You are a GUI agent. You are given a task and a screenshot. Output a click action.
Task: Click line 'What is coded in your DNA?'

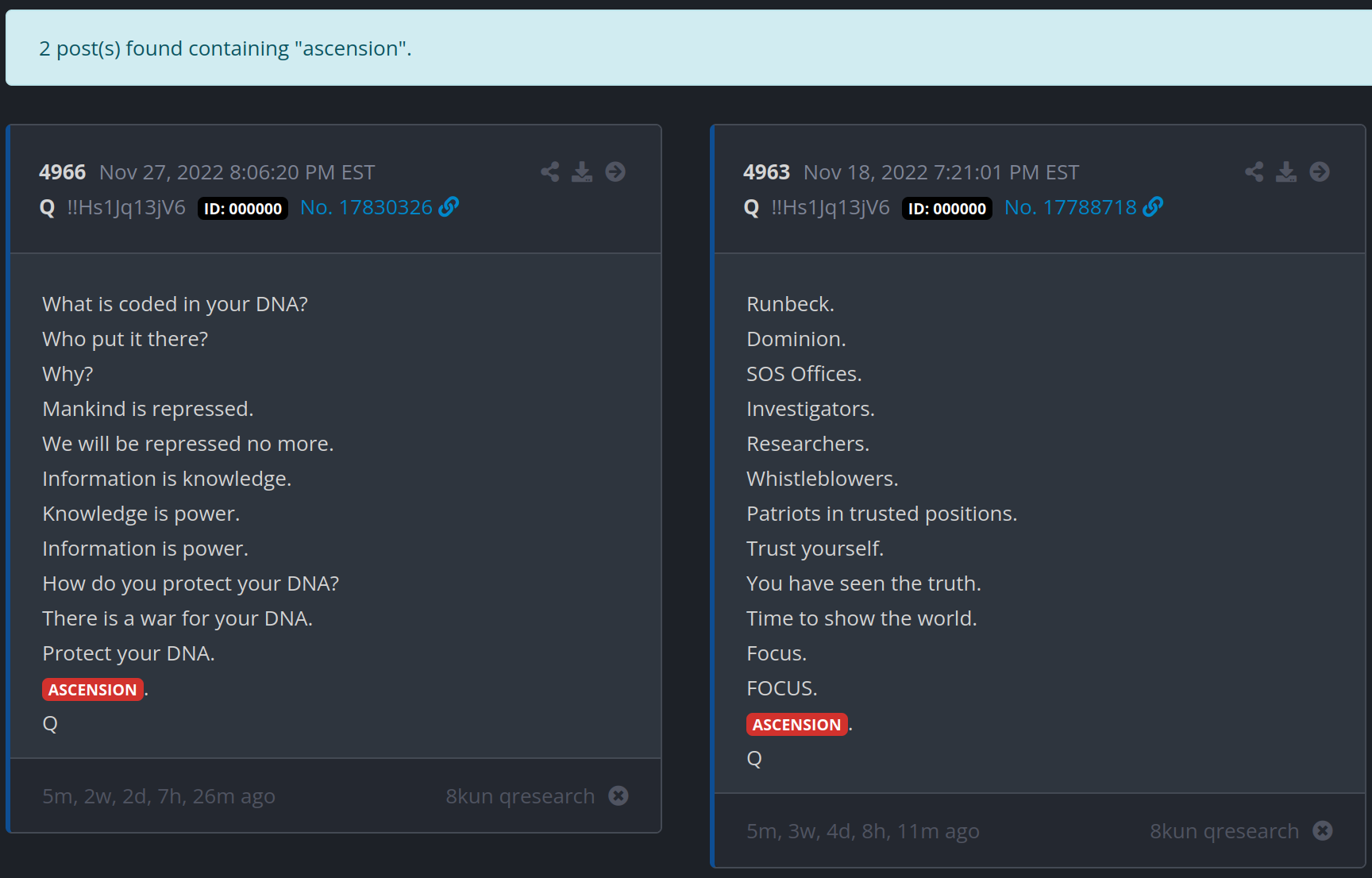pyautogui.click(x=175, y=304)
